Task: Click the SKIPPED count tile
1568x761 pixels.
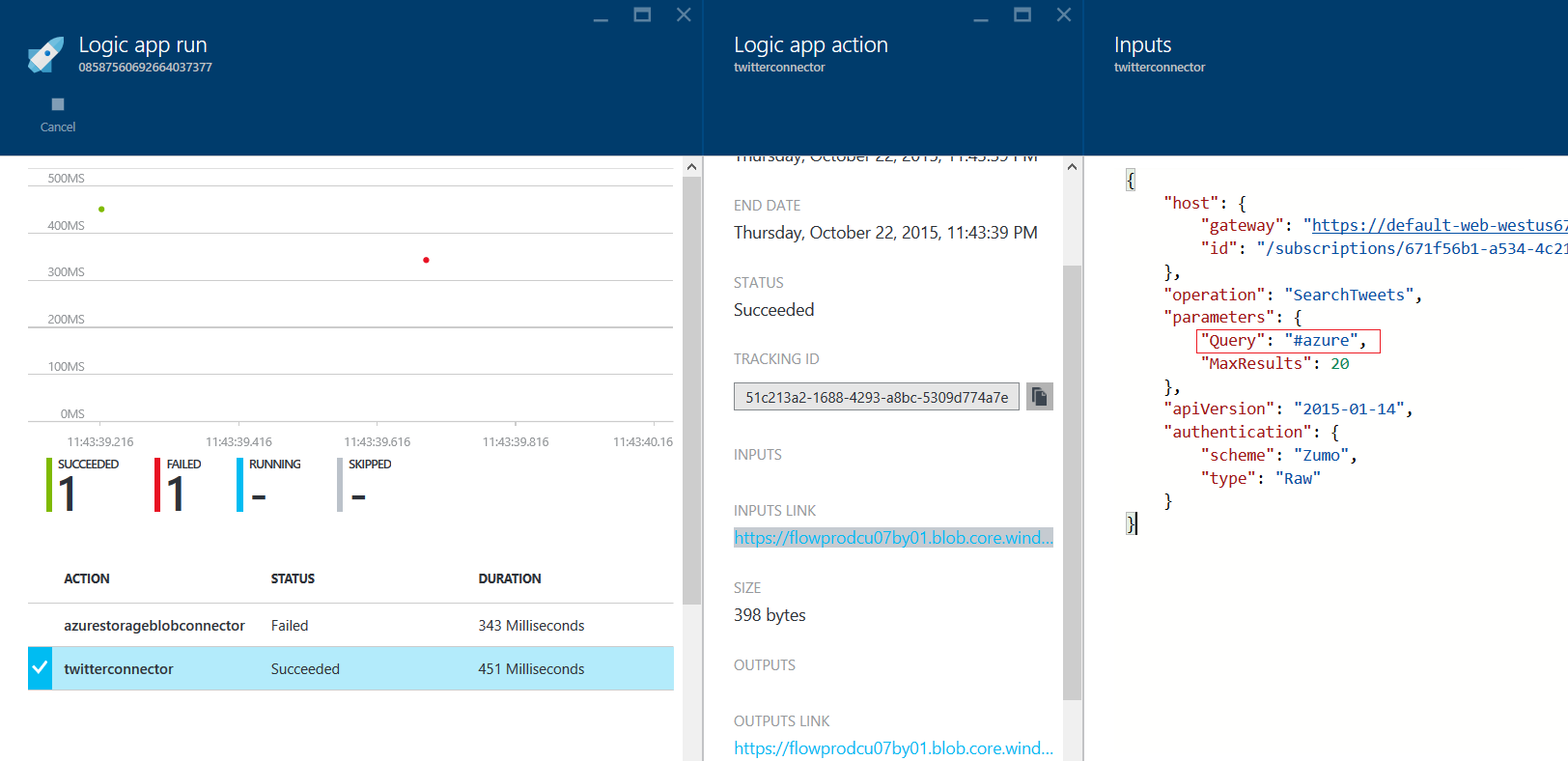Action: click(x=365, y=485)
